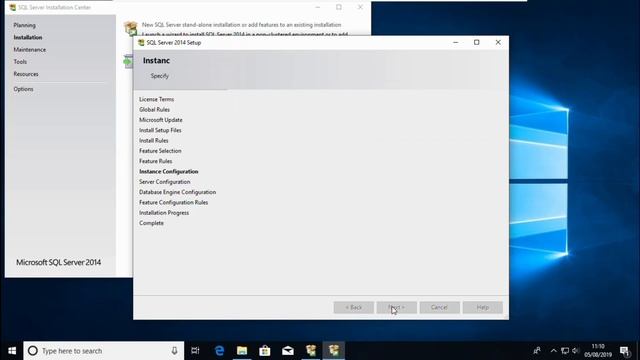
Task: Select Resources in Installation Center
Action: (26, 74)
